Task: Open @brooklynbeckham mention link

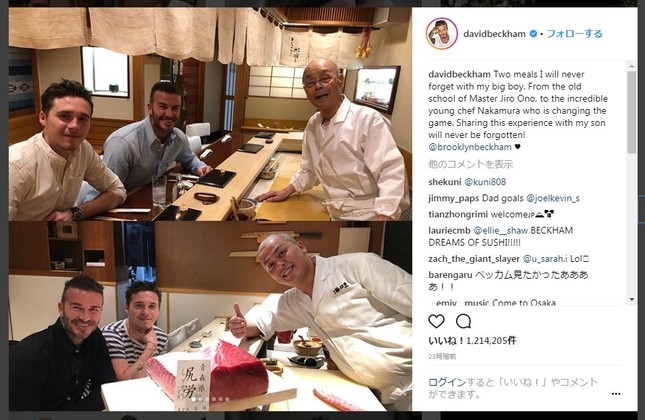Action: (x=470, y=147)
